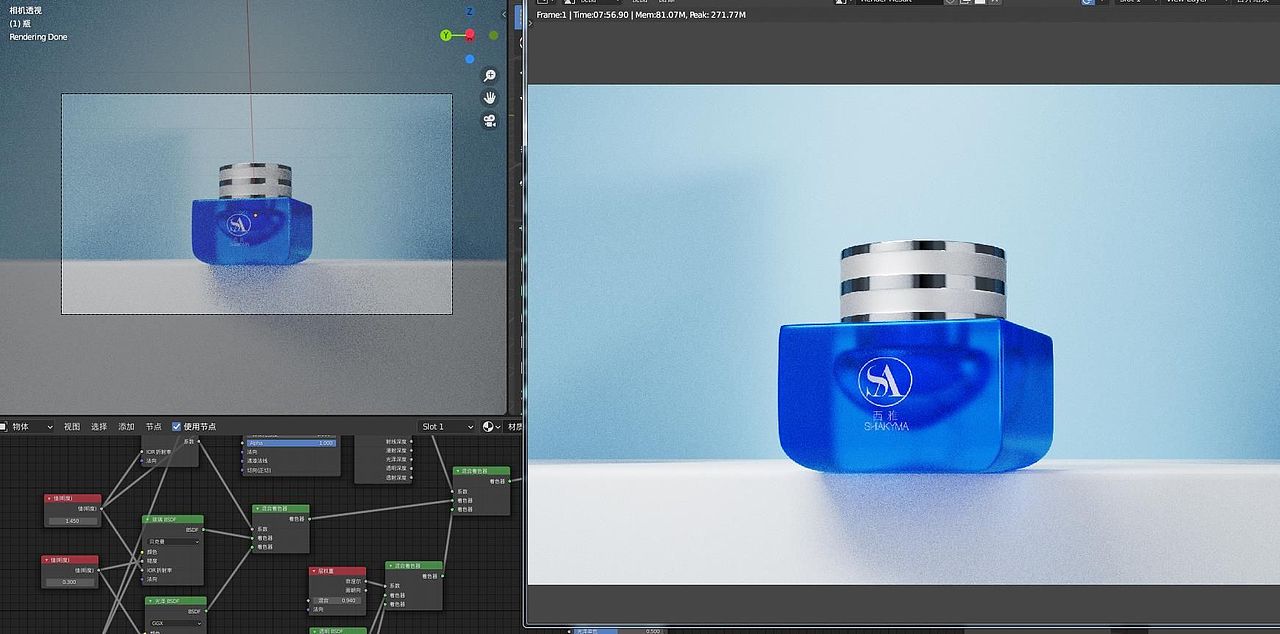Click the IOR 折射率 input on 玻璃 BSDF
1280x634 pixels.
pos(143,570)
